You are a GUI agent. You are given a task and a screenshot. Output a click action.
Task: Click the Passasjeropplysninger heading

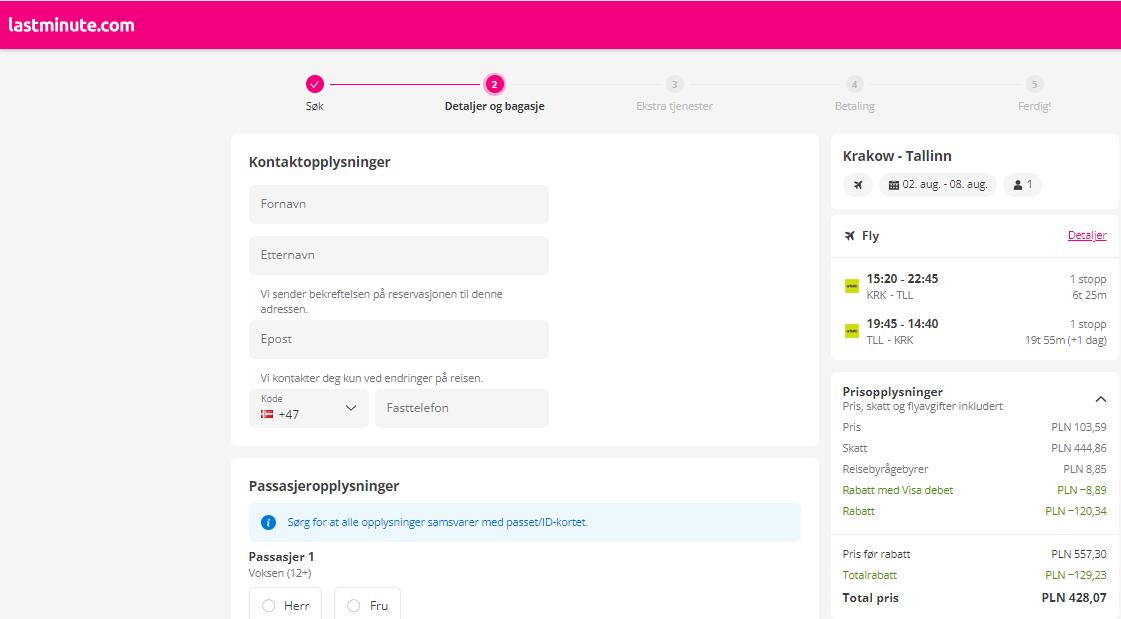324,486
